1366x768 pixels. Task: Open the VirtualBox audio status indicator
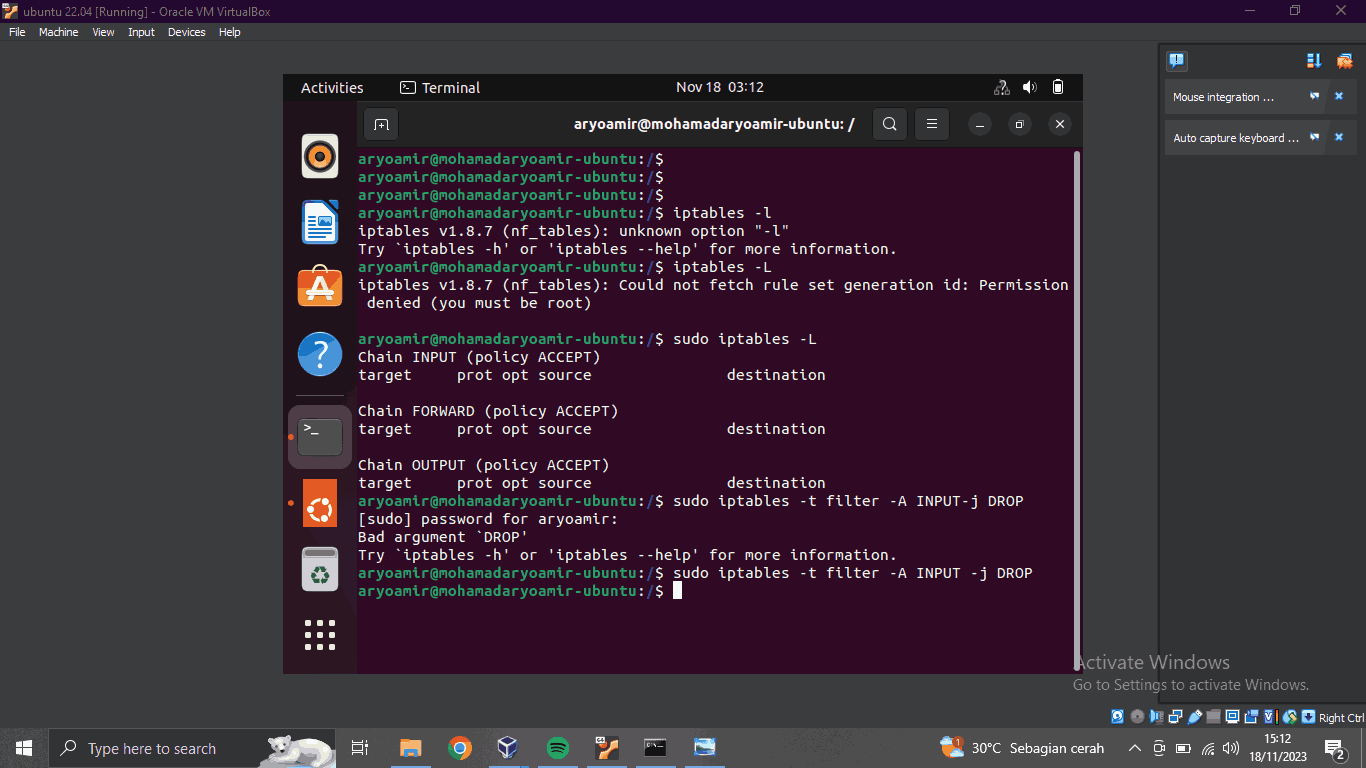1156,716
